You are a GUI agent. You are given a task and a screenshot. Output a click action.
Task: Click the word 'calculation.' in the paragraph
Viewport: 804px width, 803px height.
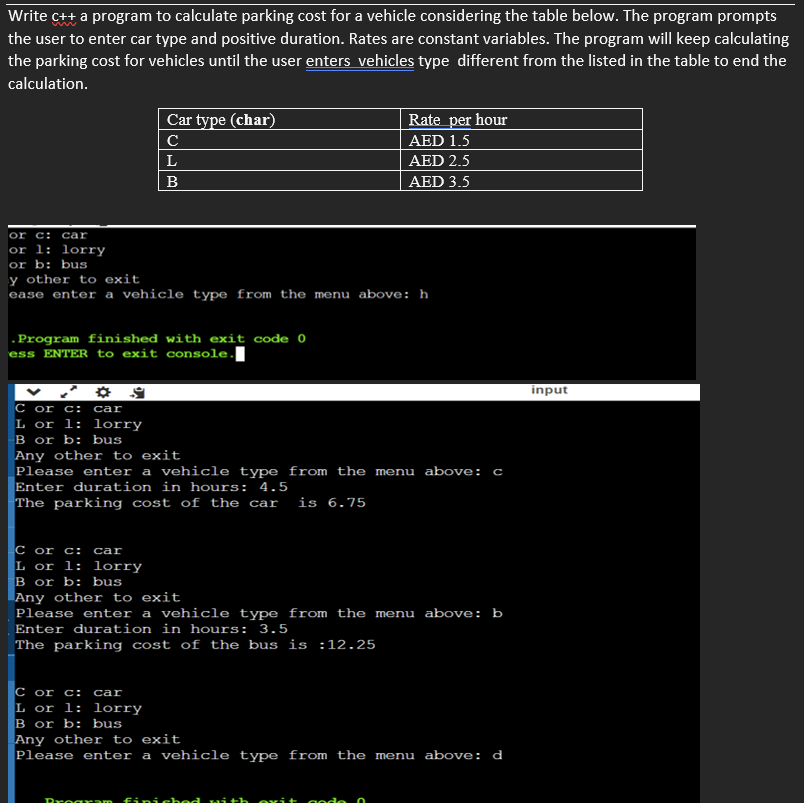coord(48,84)
